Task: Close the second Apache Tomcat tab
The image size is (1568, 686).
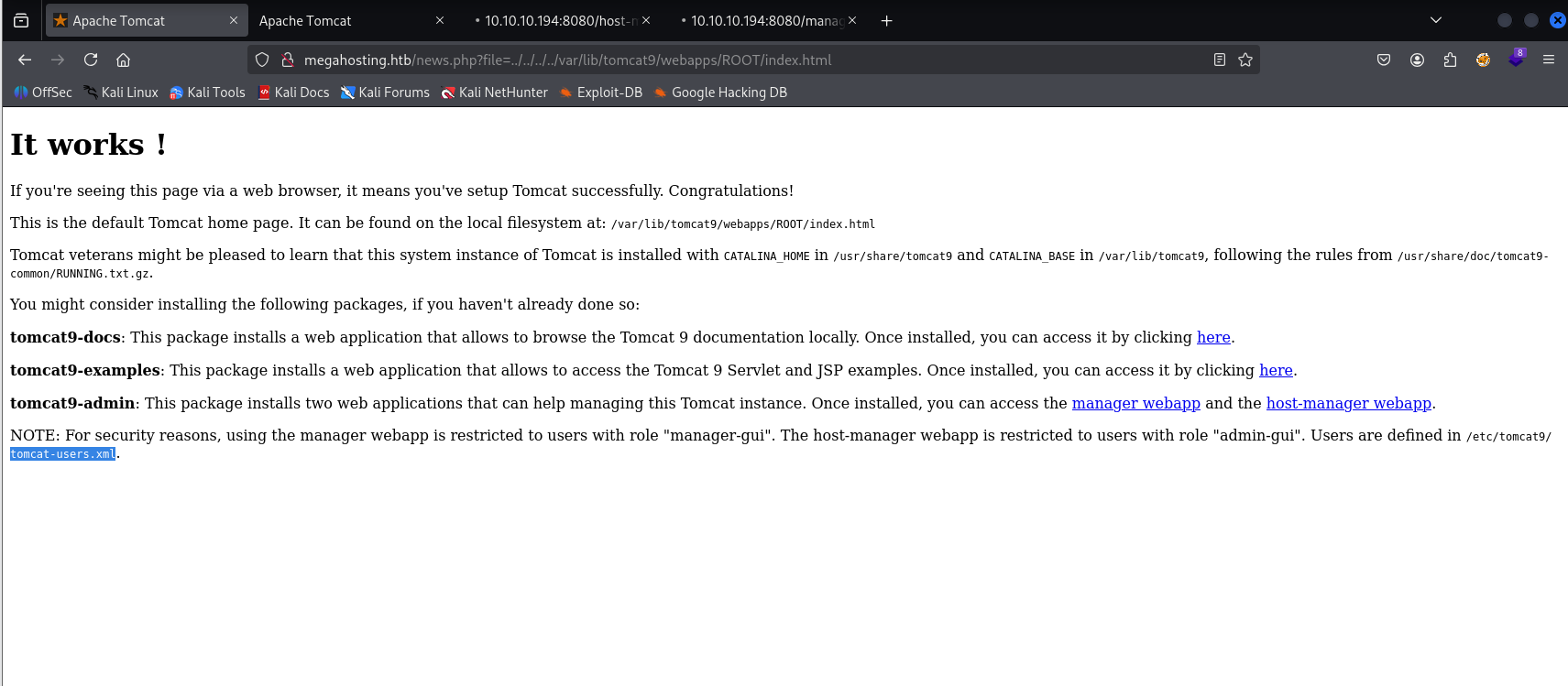Action: [x=440, y=20]
